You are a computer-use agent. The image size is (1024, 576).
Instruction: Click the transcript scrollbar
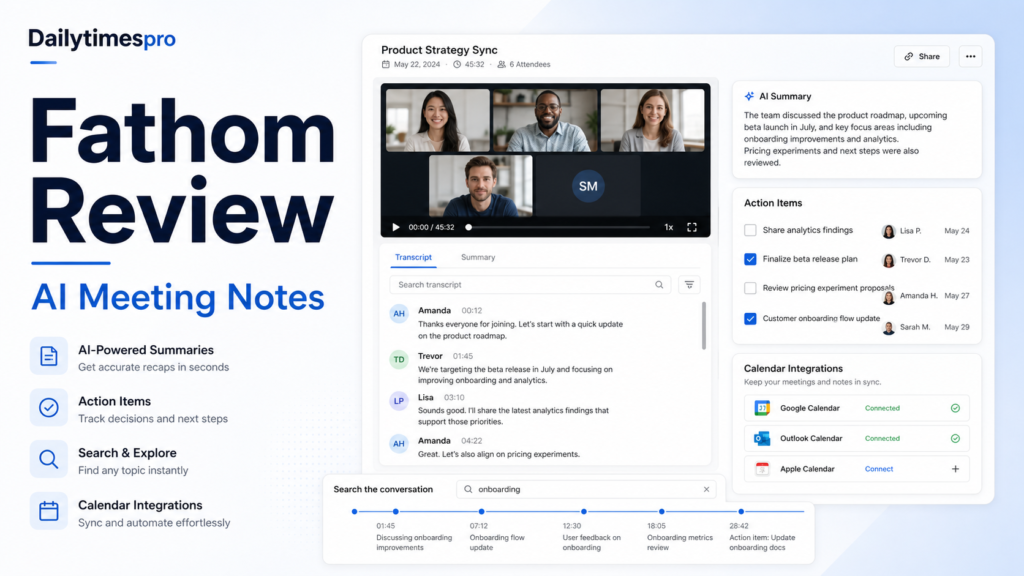[x=703, y=325]
